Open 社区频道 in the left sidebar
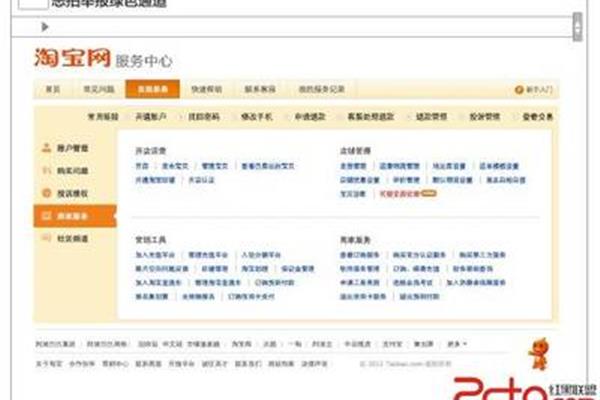This screenshot has width=600, height=400. point(72,239)
